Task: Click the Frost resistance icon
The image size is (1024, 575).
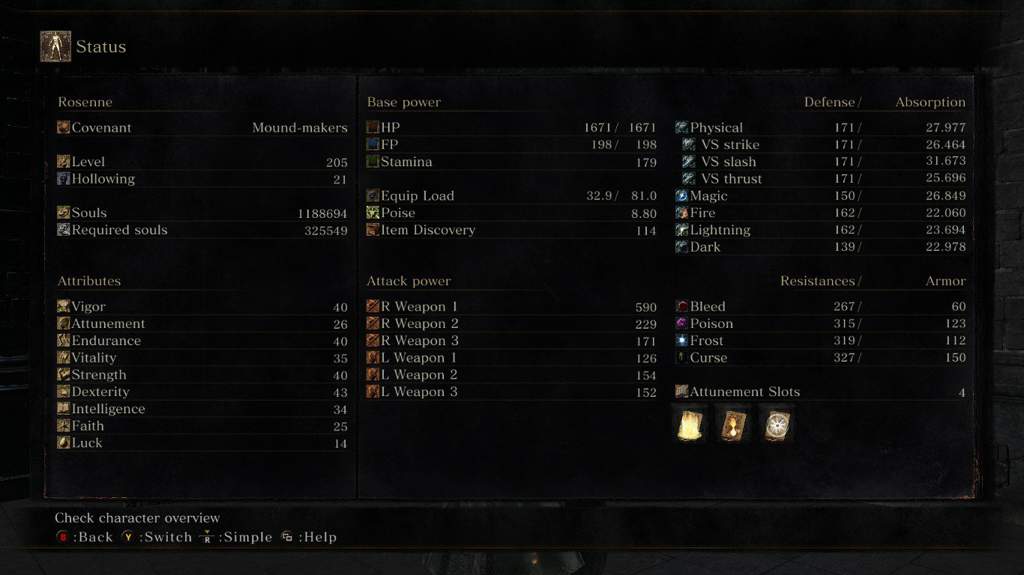Action: tap(682, 340)
